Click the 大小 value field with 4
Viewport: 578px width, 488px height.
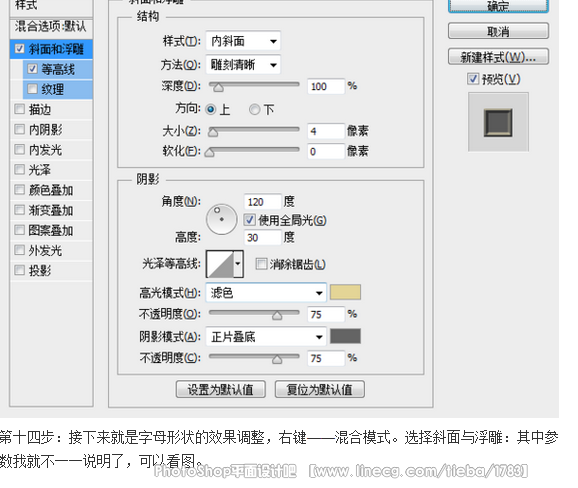pos(326,131)
